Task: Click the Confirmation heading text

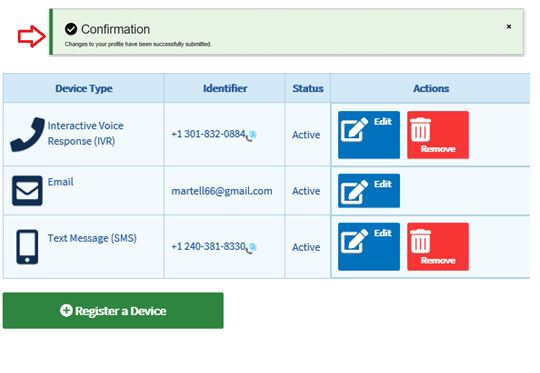Action: tap(115, 29)
